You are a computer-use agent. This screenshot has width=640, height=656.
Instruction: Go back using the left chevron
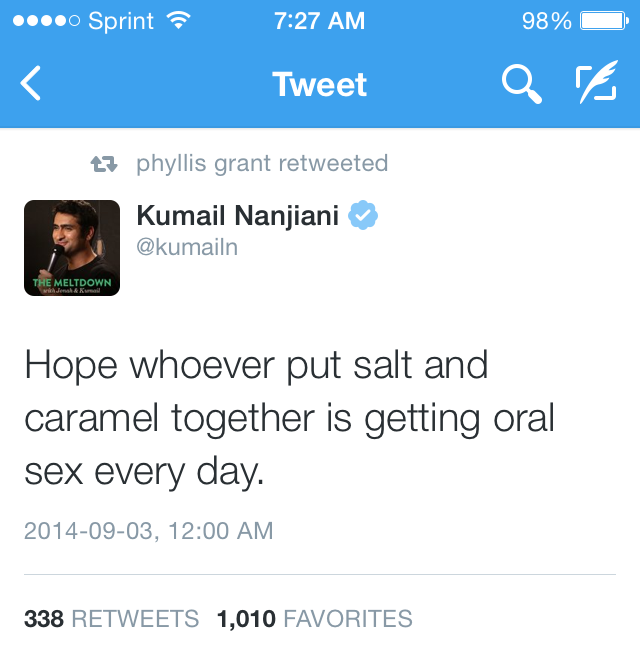point(31,85)
